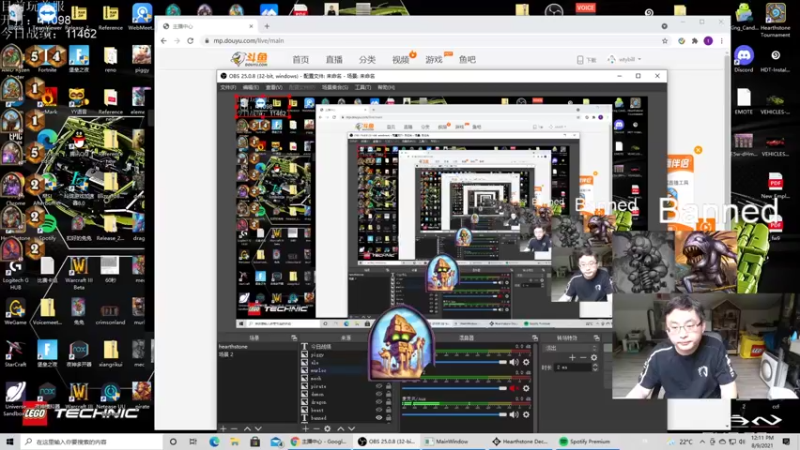Toggle visibility eye of demon source
Viewport: 800px width, 450px height.
(379, 394)
